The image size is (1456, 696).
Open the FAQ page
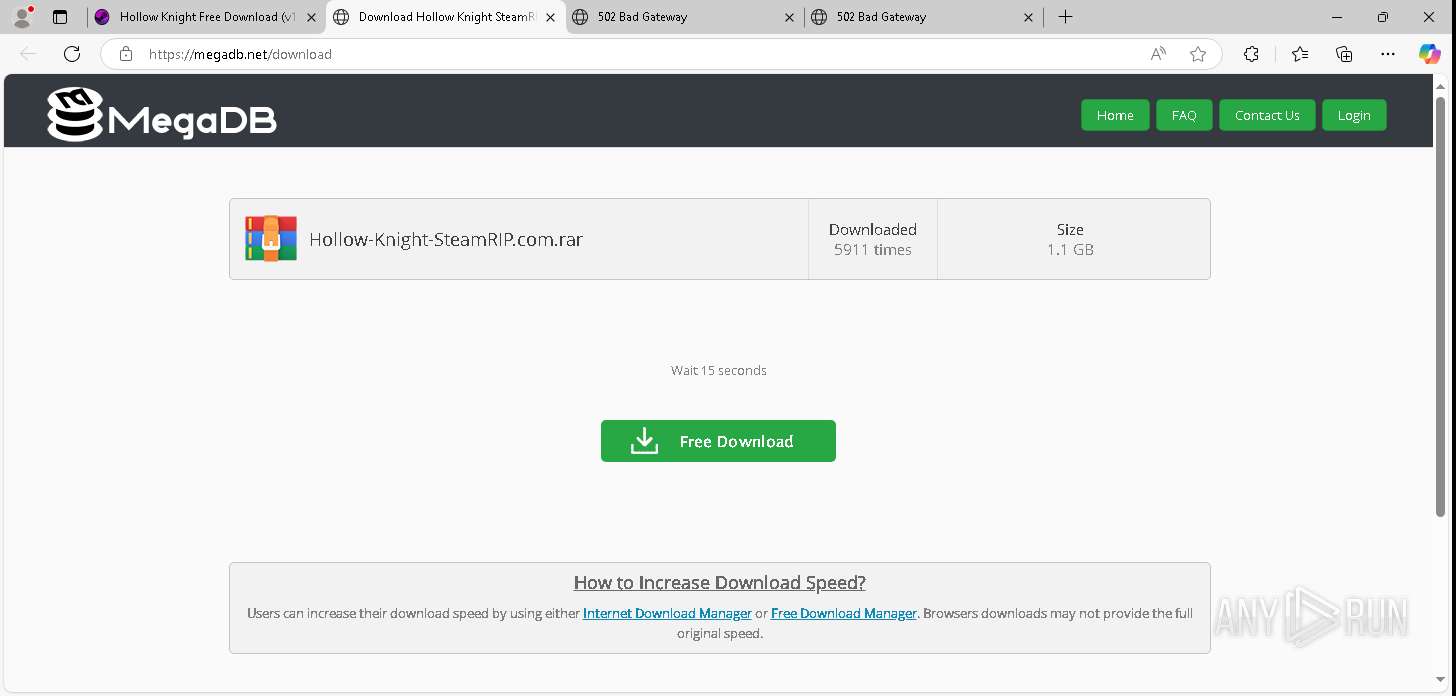tap(1184, 115)
